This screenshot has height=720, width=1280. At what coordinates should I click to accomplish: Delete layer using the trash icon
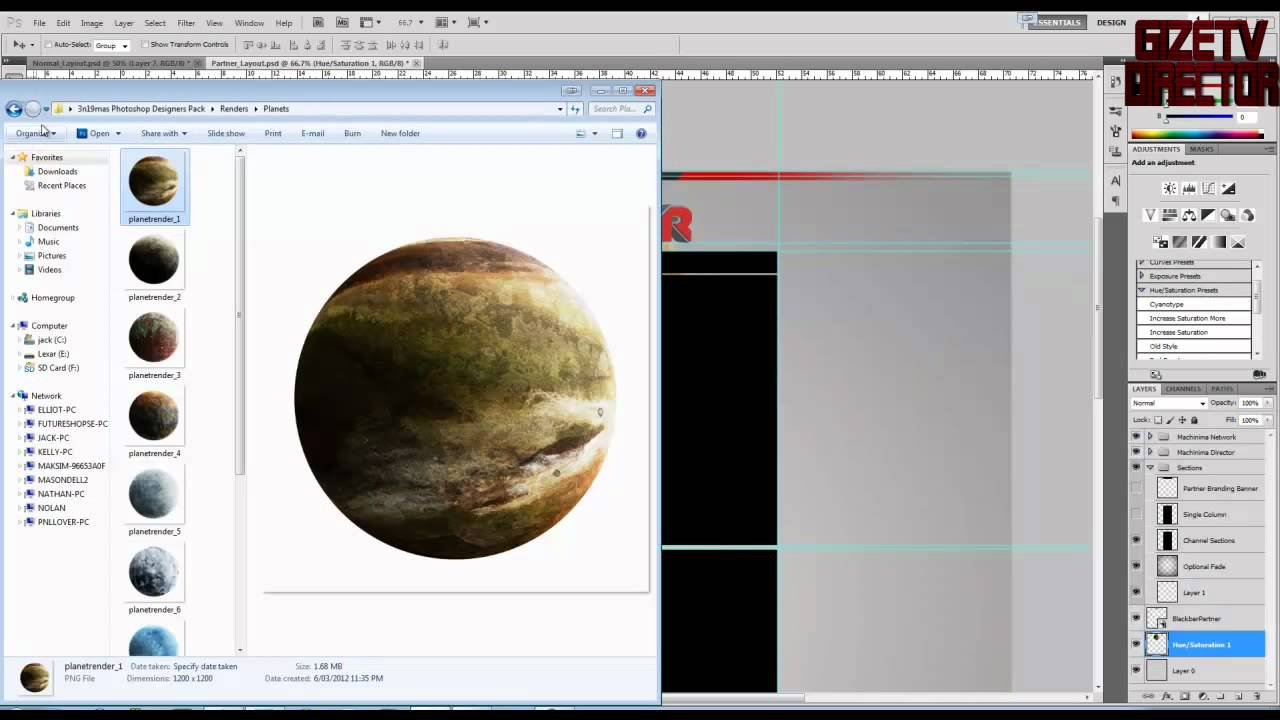1256,696
